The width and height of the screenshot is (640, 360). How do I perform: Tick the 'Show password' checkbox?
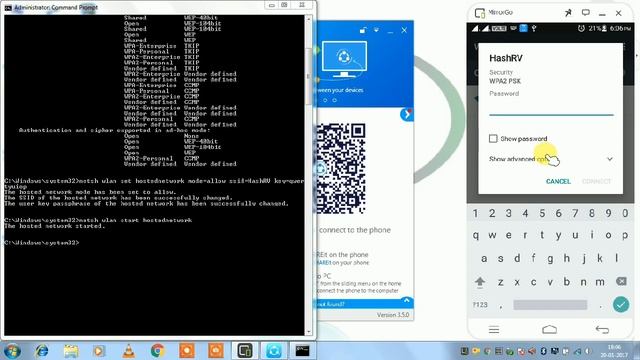click(493, 139)
